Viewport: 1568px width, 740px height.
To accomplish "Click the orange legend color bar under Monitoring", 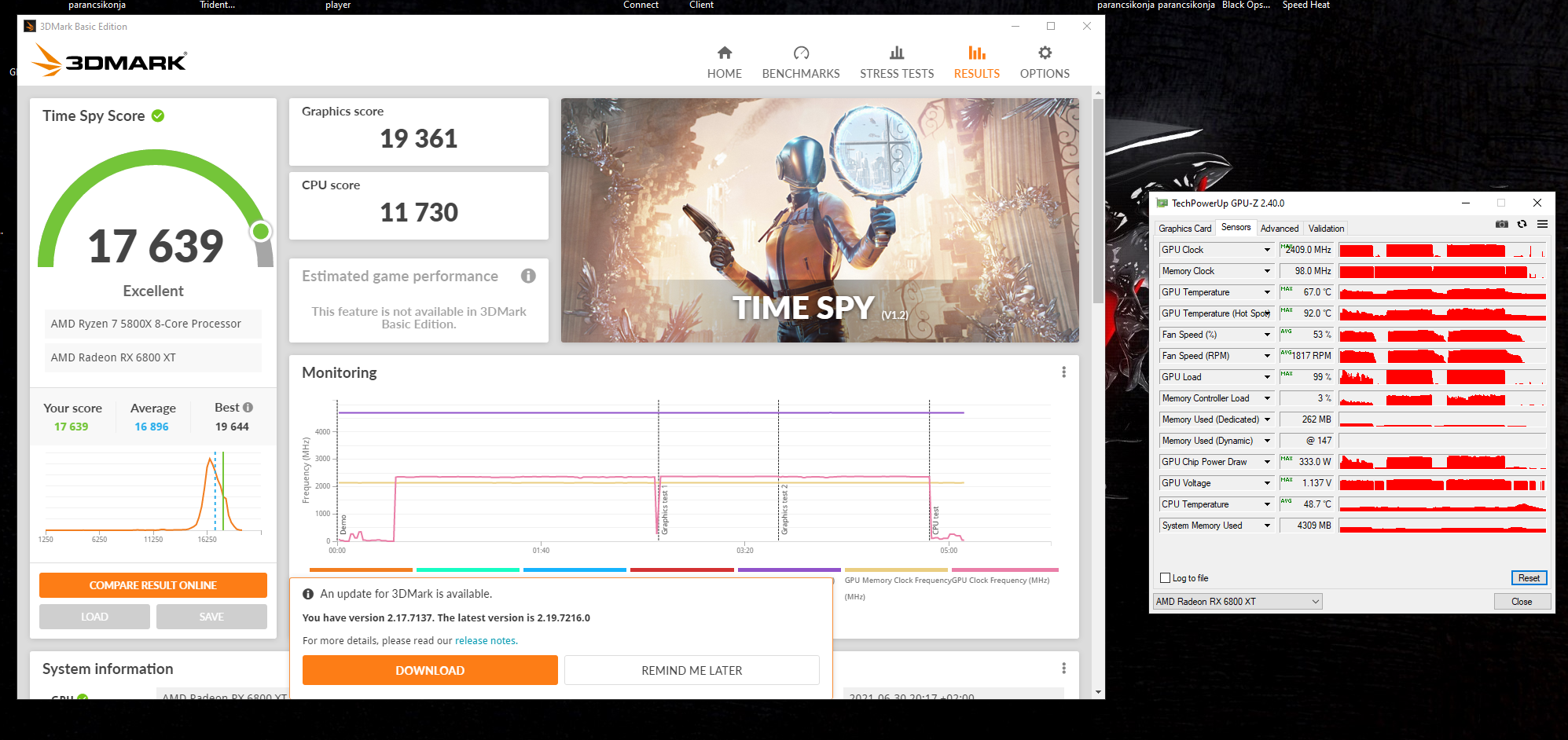I will 361,570.
